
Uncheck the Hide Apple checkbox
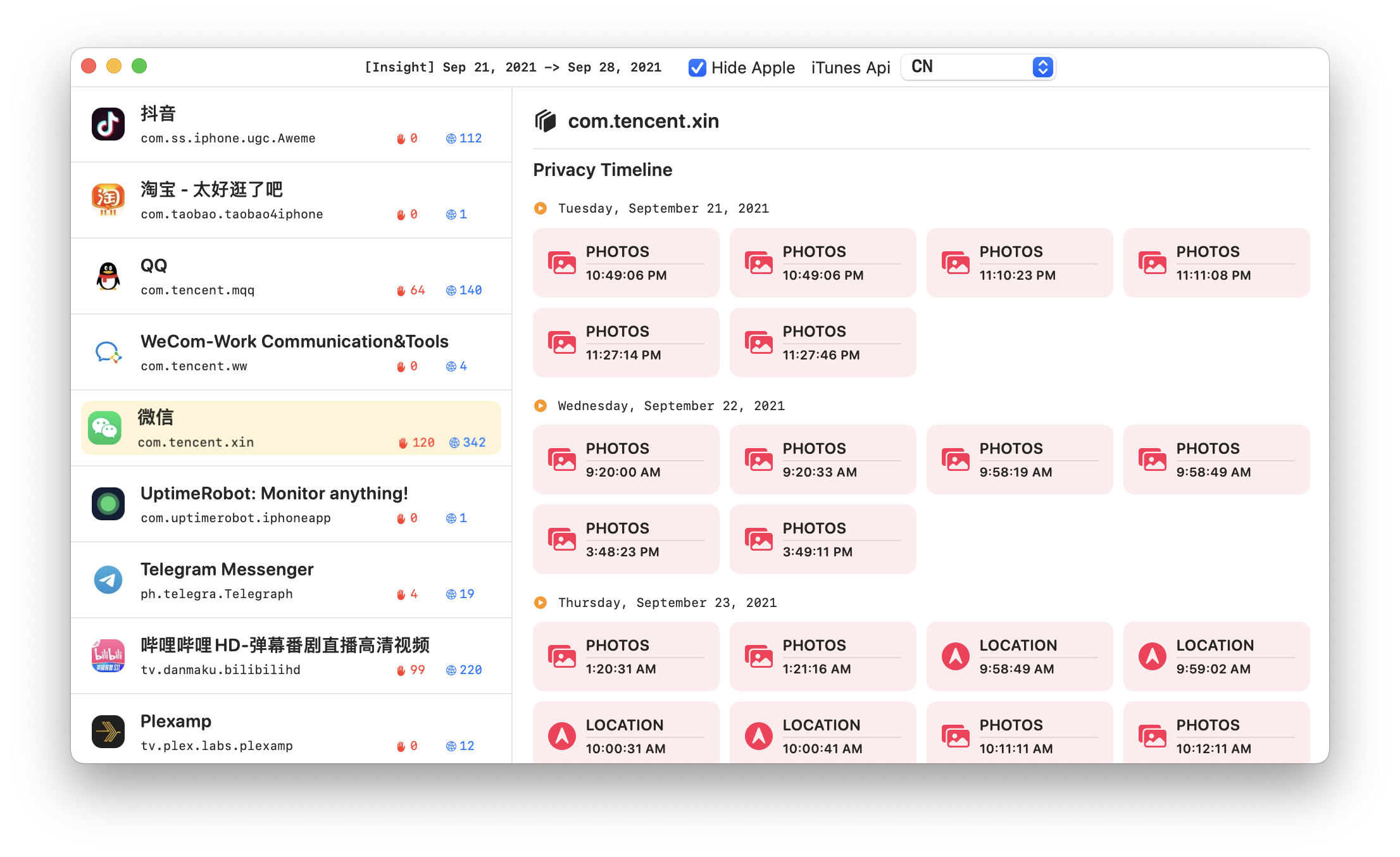pos(697,68)
